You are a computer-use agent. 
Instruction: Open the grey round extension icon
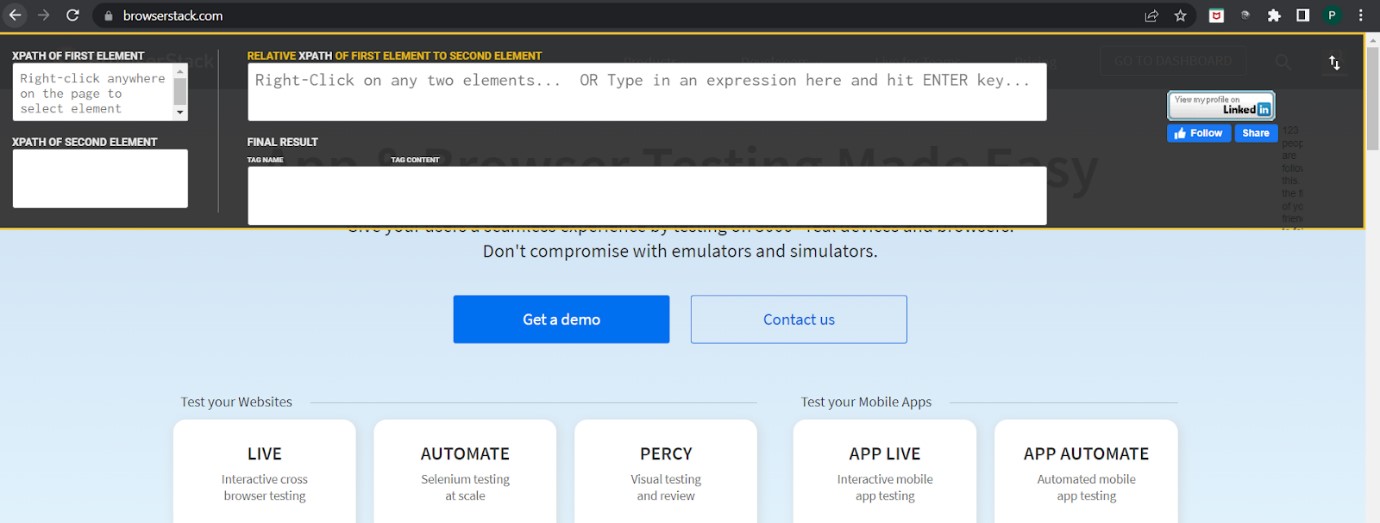pyautogui.click(x=1245, y=15)
